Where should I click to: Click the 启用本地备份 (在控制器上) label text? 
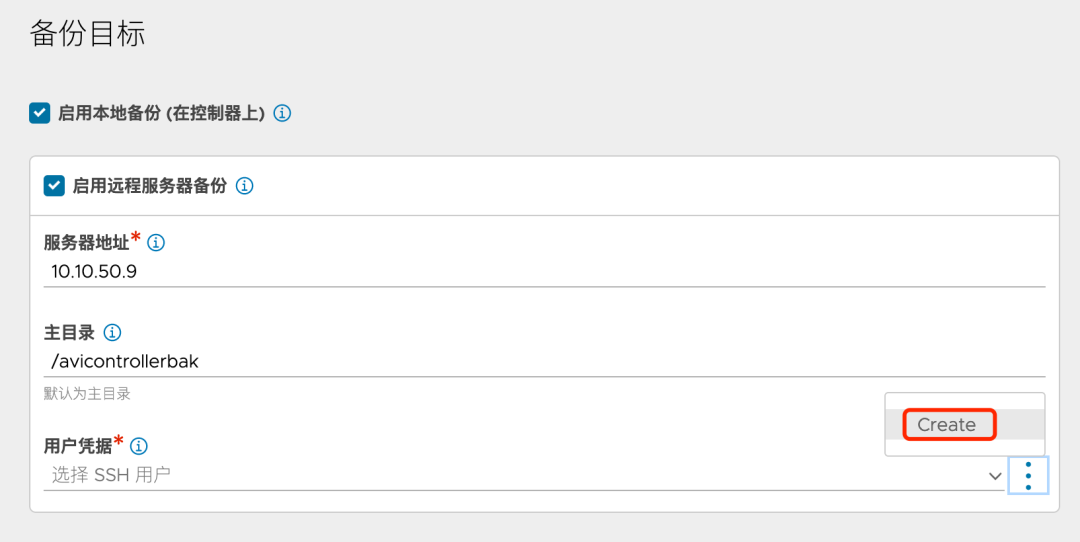[161, 113]
